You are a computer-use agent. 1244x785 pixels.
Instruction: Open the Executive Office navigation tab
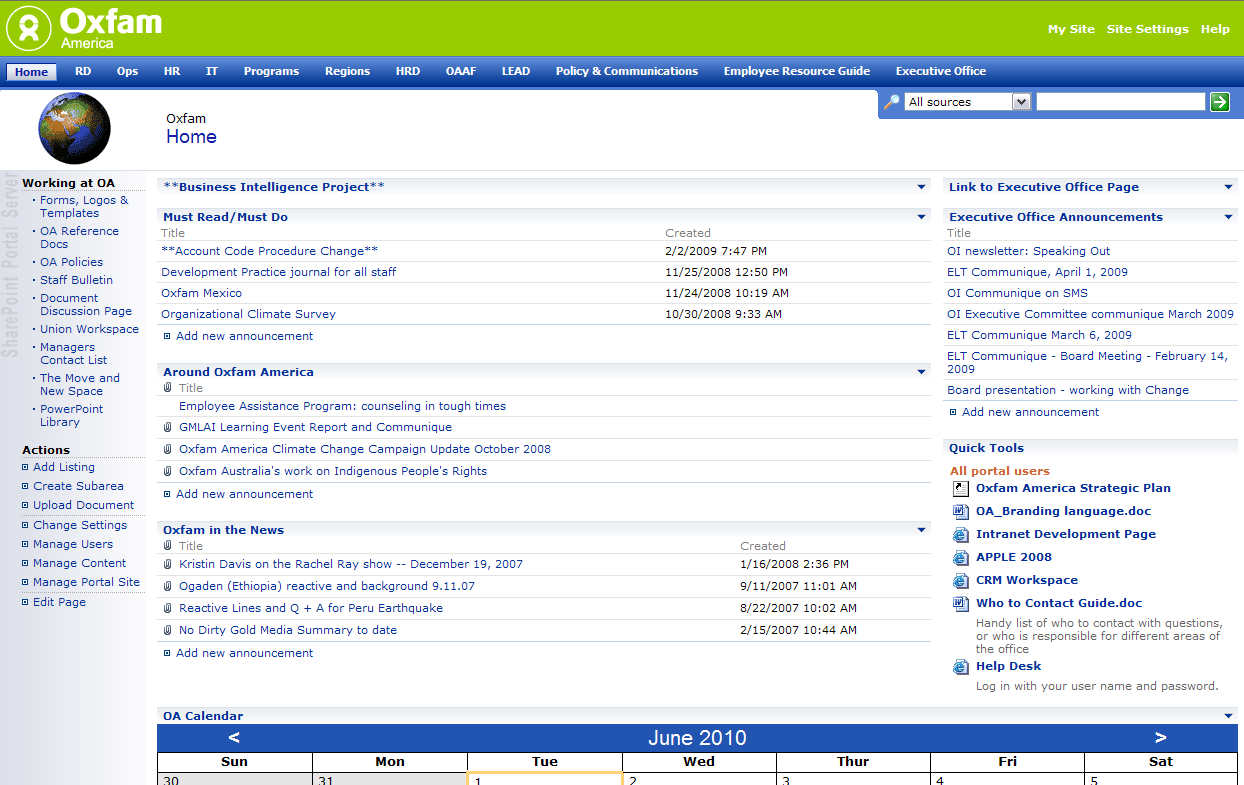[x=941, y=71]
